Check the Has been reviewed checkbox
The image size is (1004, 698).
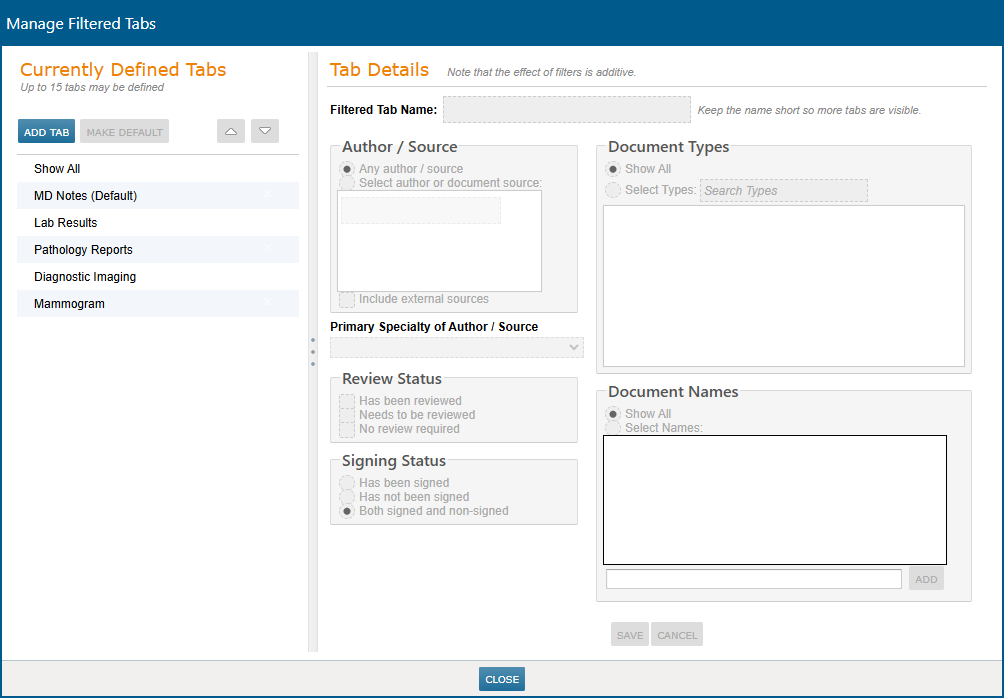347,400
